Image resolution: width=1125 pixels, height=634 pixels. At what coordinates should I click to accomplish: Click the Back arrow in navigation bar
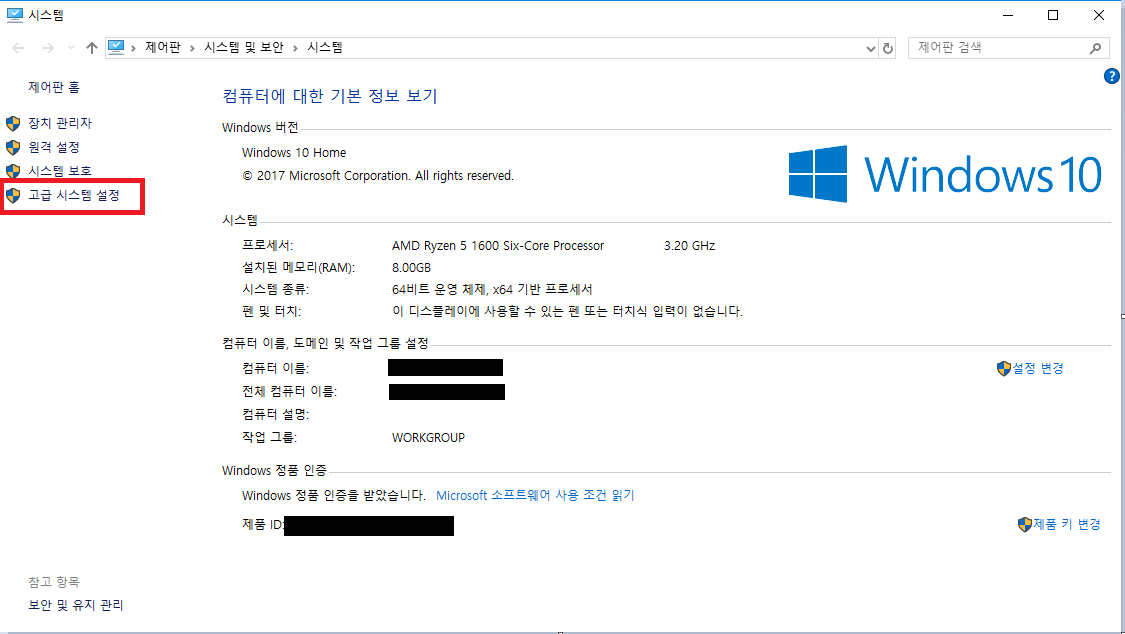point(19,48)
